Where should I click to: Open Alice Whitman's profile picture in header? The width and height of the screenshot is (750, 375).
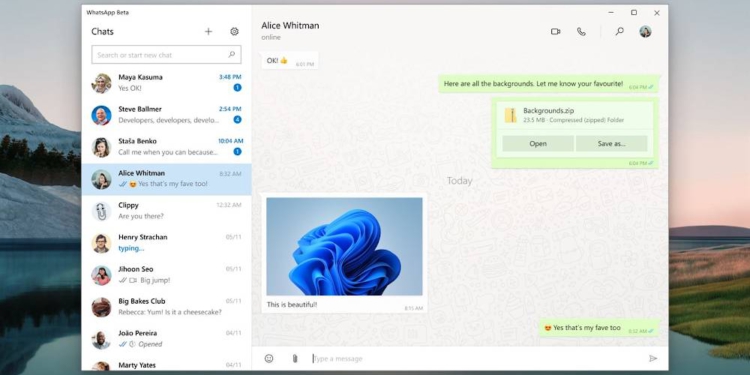click(x=645, y=32)
